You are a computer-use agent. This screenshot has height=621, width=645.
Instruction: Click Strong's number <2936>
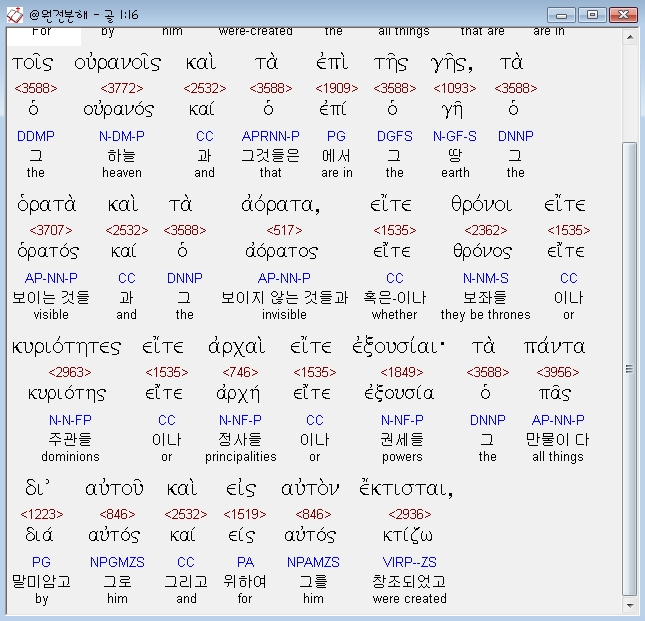point(410,514)
